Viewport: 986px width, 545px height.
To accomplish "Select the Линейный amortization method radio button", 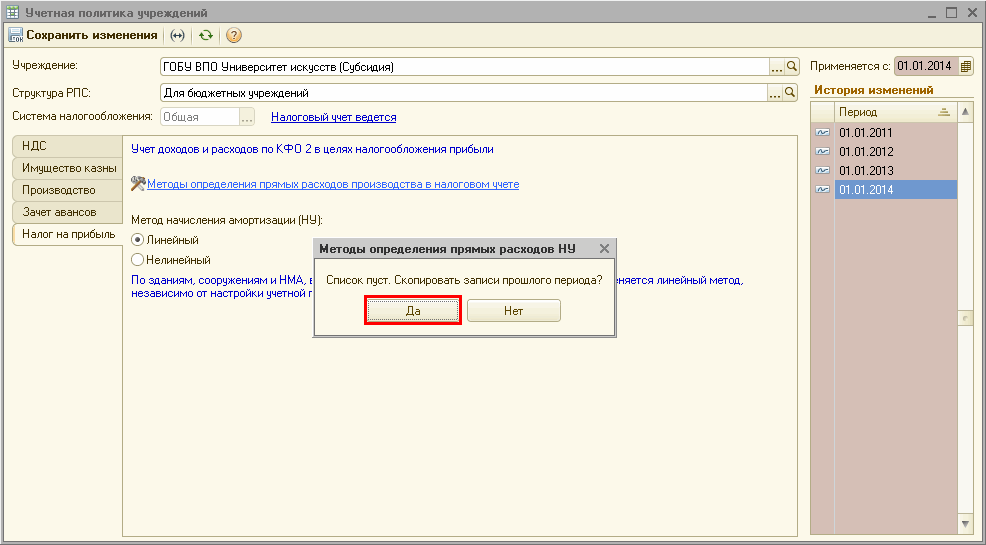I will 138,239.
